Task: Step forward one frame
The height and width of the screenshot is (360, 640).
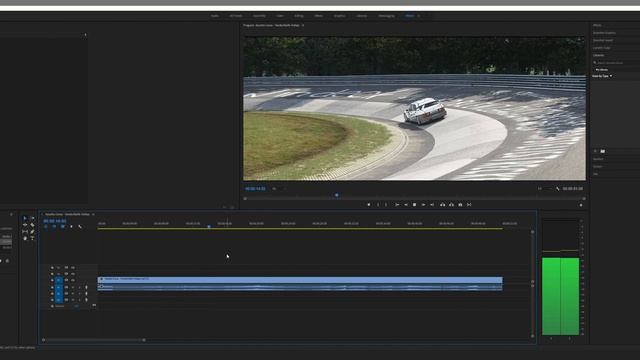Action: coord(423,204)
